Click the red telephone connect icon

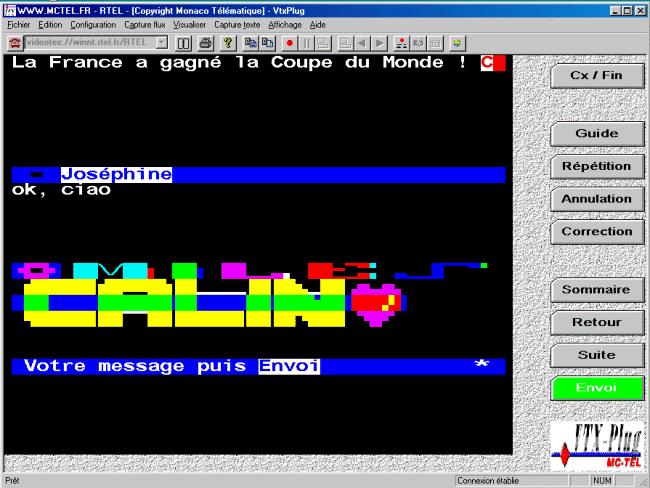[15, 43]
